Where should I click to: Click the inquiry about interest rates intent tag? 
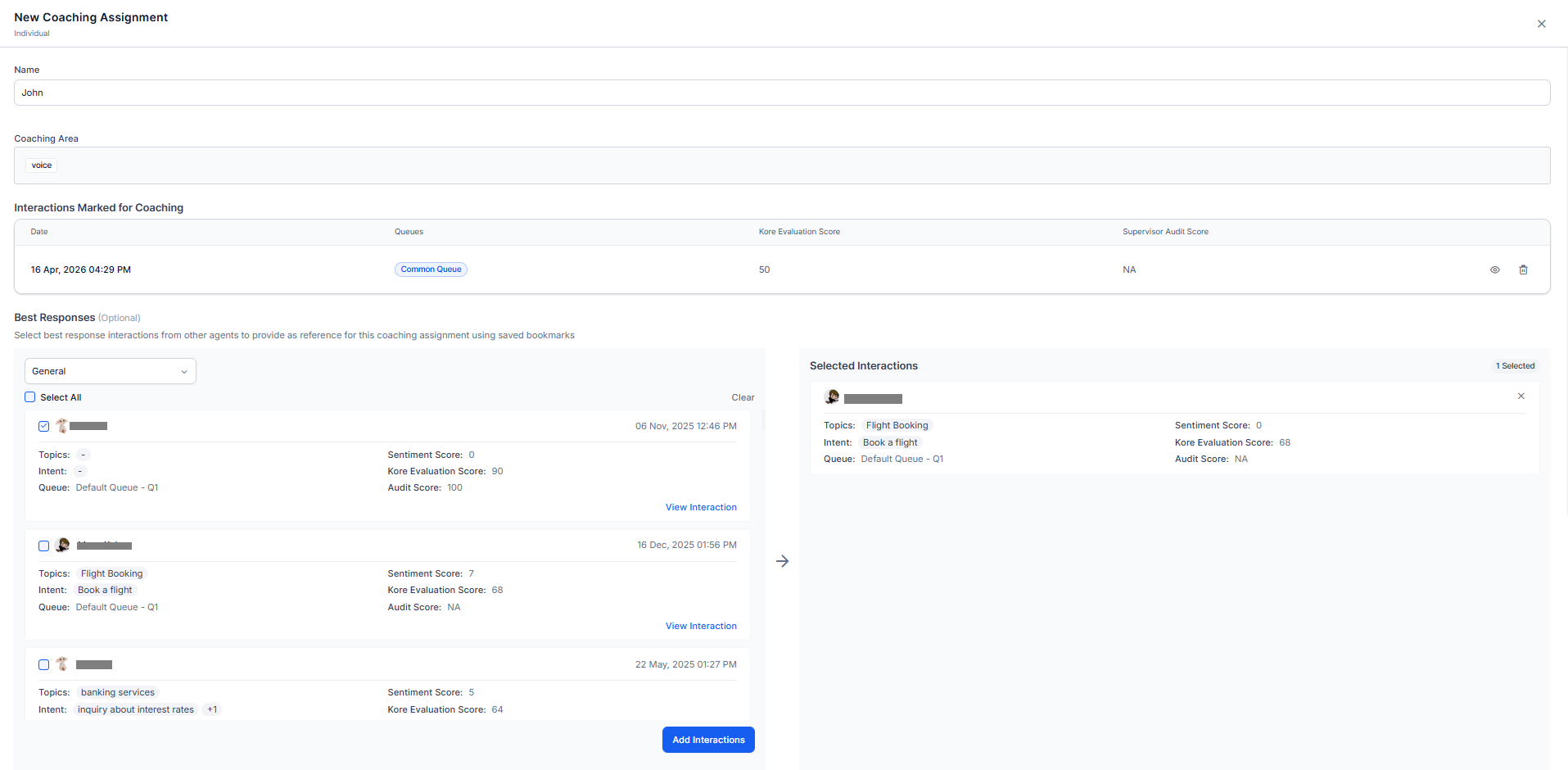136,709
